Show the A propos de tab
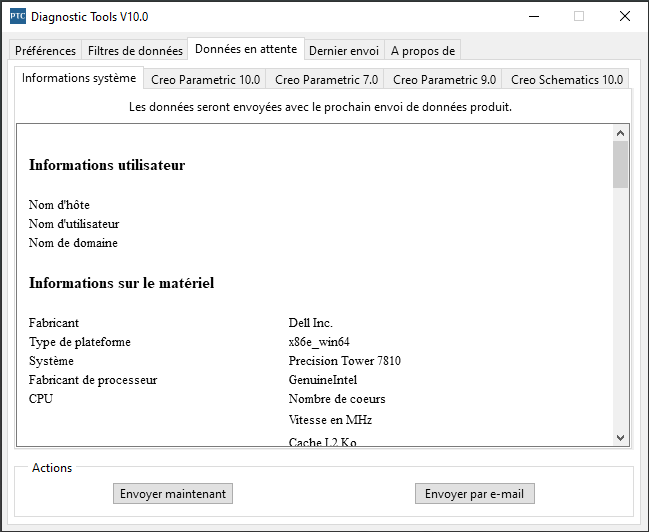Viewport: 649px width, 532px height. click(423, 51)
